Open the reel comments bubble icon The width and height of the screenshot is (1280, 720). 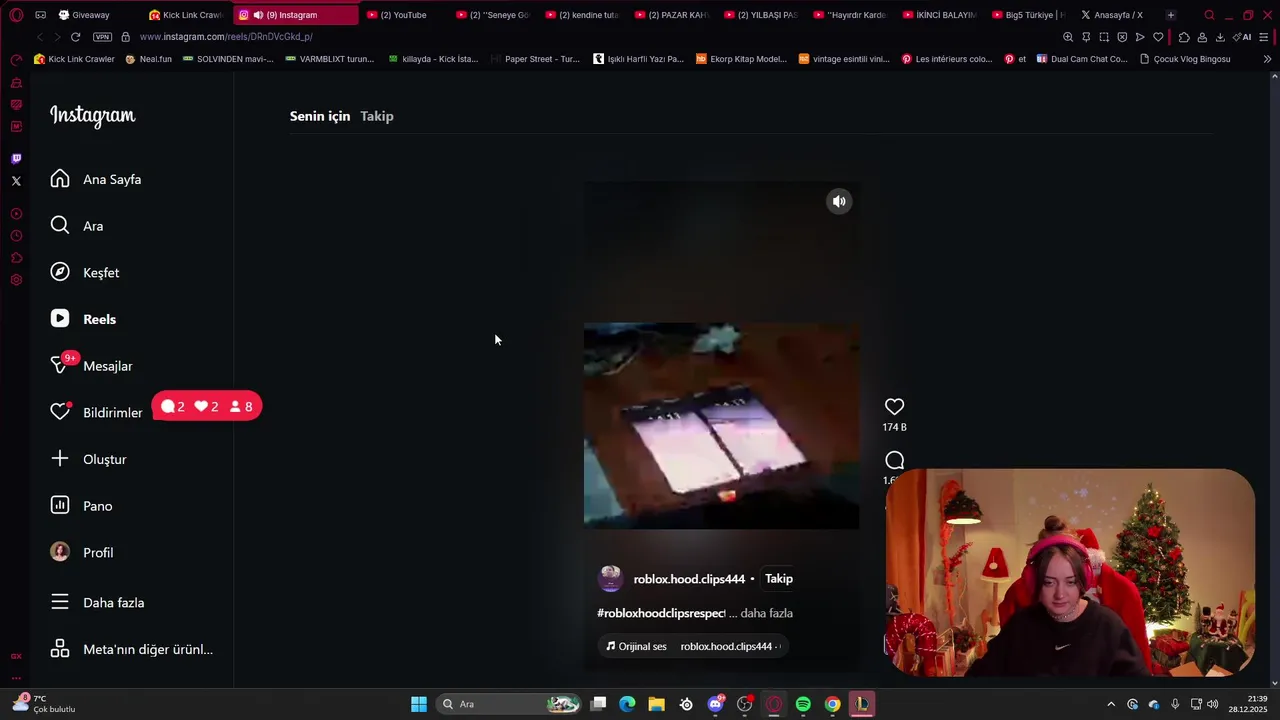coord(894,460)
